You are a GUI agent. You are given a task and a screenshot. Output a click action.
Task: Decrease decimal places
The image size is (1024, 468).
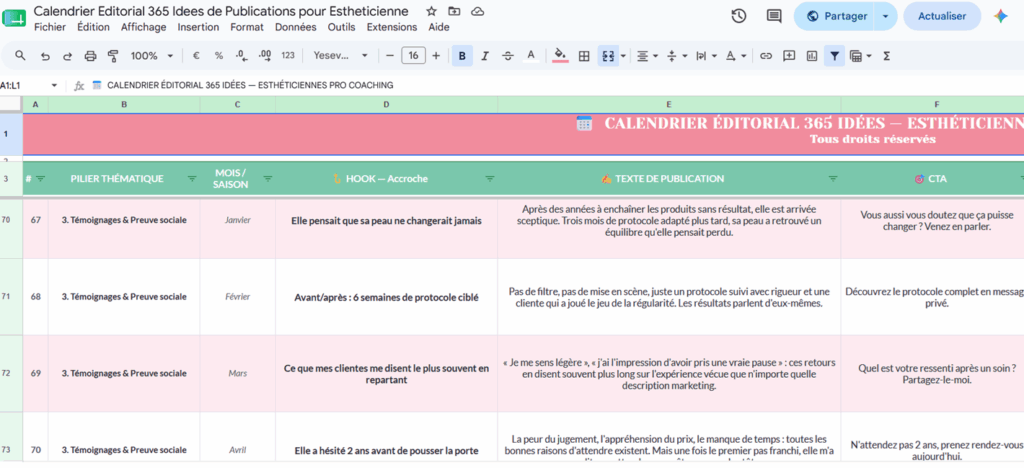click(x=241, y=56)
